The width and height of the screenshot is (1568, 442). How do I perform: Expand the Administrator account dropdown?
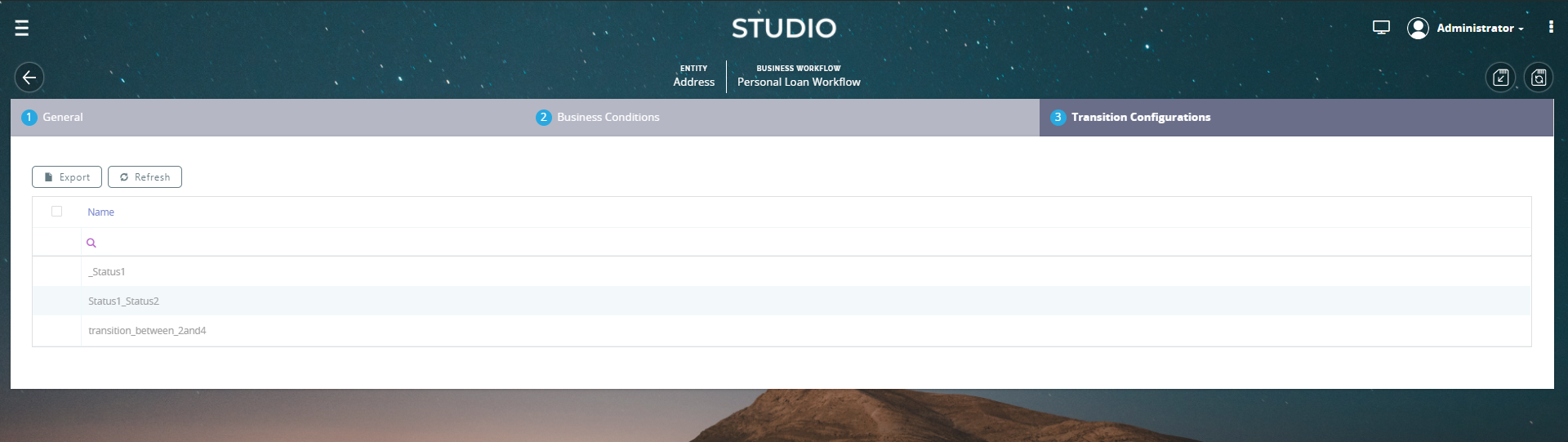(x=1480, y=29)
